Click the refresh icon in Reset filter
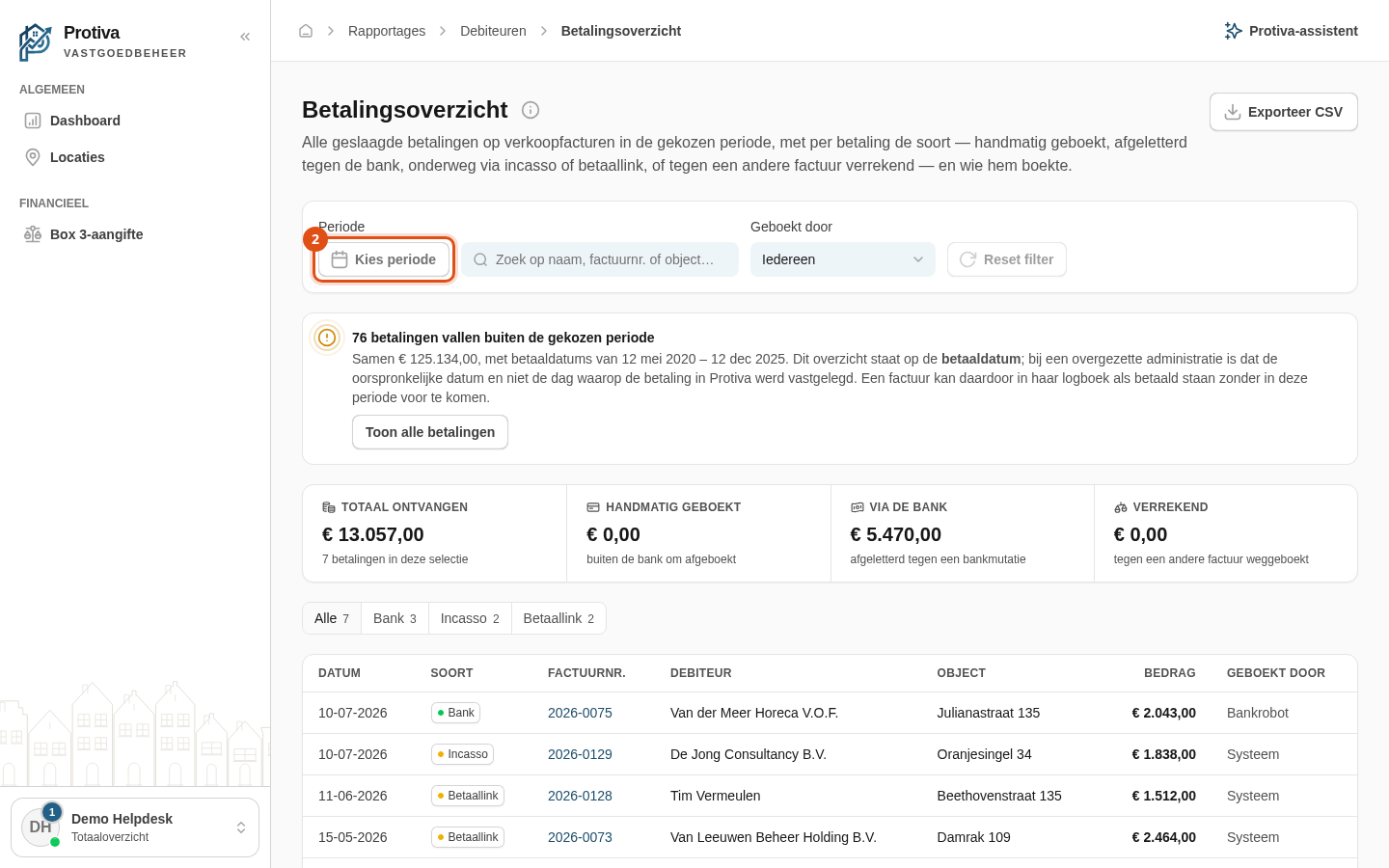This screenshot has height=868, width=1389. coord(967,259)
